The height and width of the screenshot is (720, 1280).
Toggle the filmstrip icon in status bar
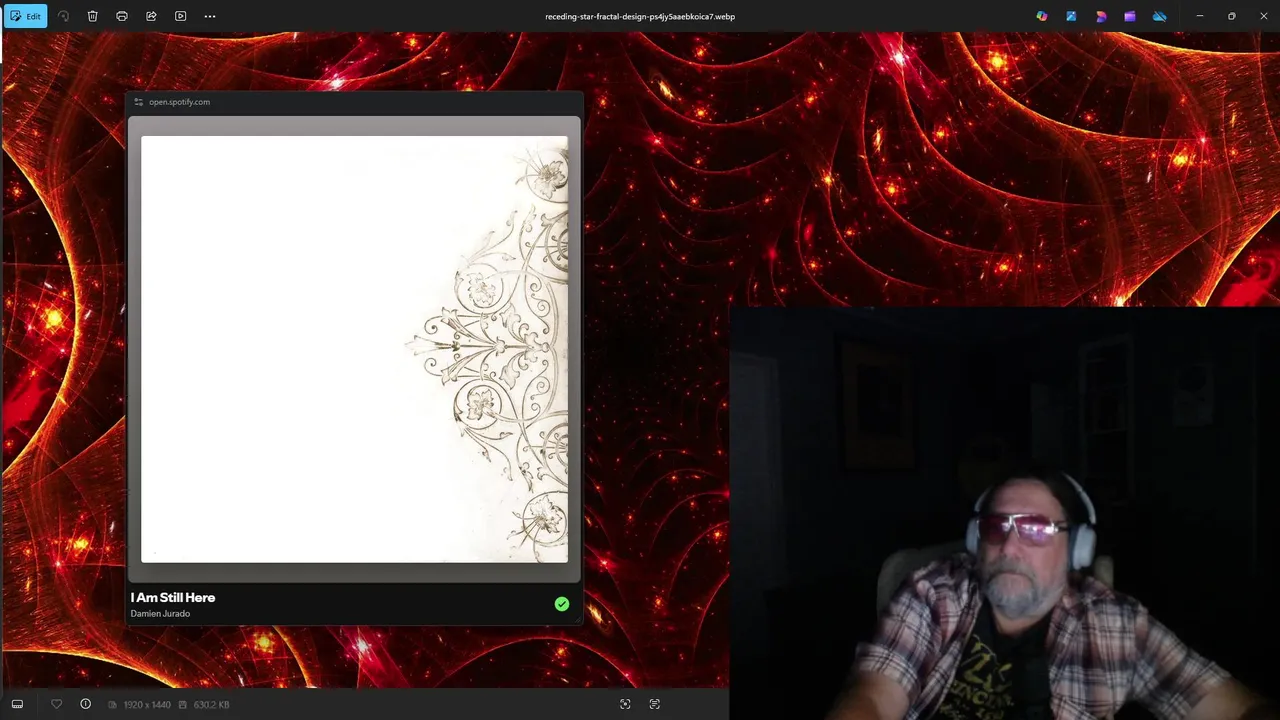17,704
